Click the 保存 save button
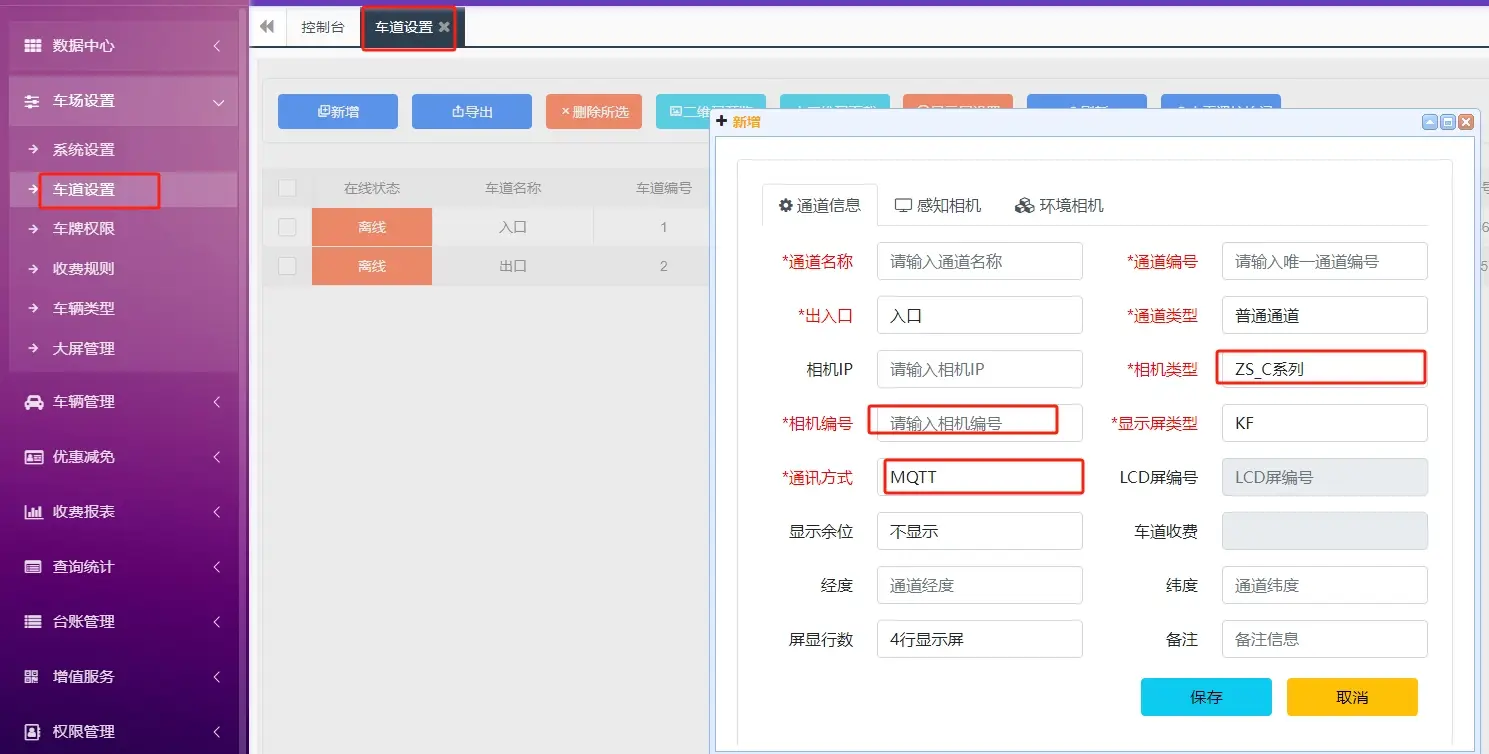 [x=1205, y=697]
